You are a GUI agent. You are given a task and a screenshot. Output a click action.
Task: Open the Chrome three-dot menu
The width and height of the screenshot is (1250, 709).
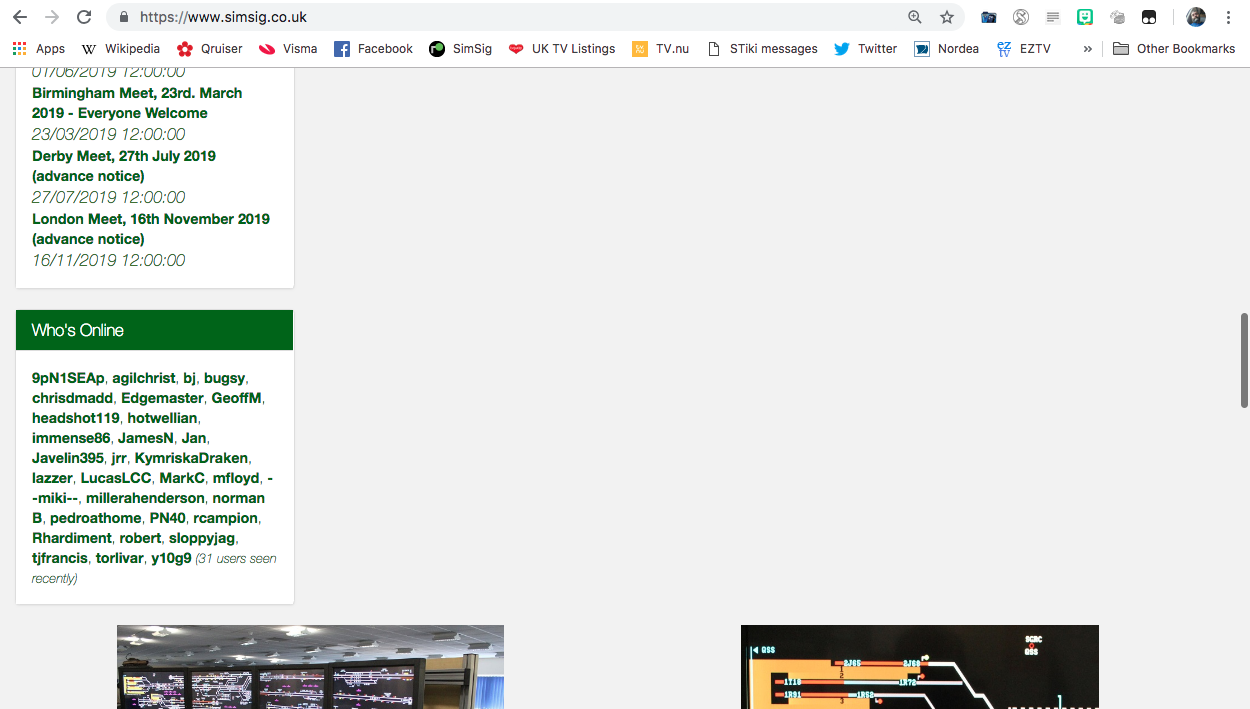pyautogui.click(x=1228, y=17)
